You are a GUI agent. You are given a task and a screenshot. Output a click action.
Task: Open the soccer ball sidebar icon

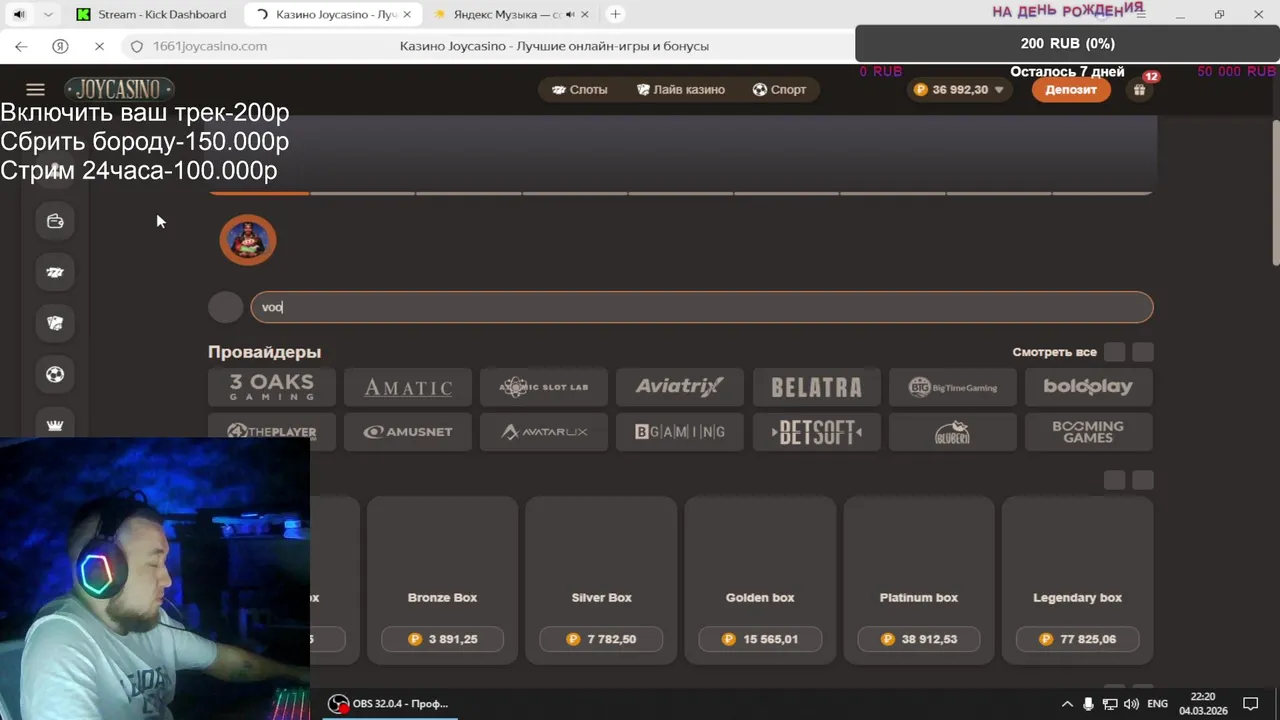55,374
